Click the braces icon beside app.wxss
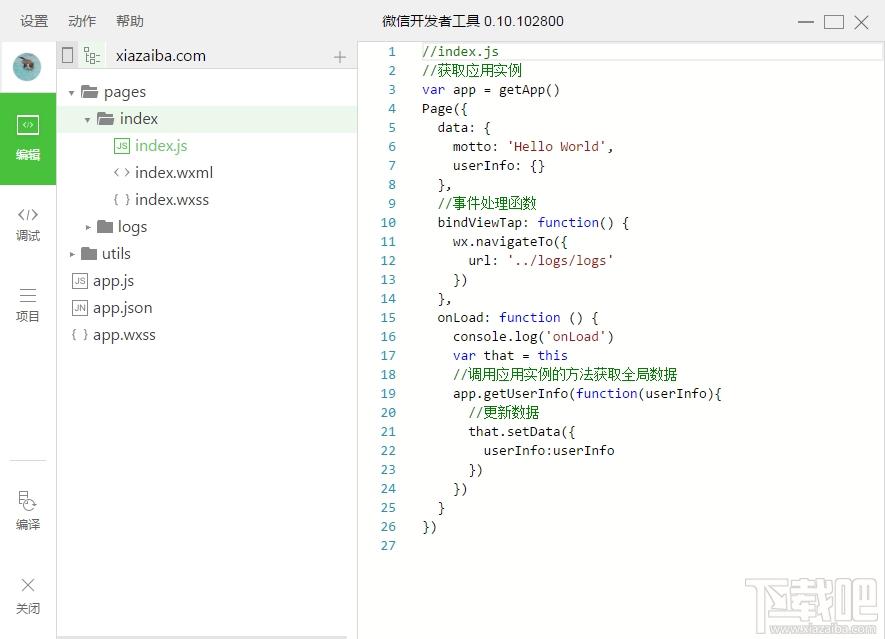Image resolution: width=885 pixels, height=639 pixels. [80, 335]
